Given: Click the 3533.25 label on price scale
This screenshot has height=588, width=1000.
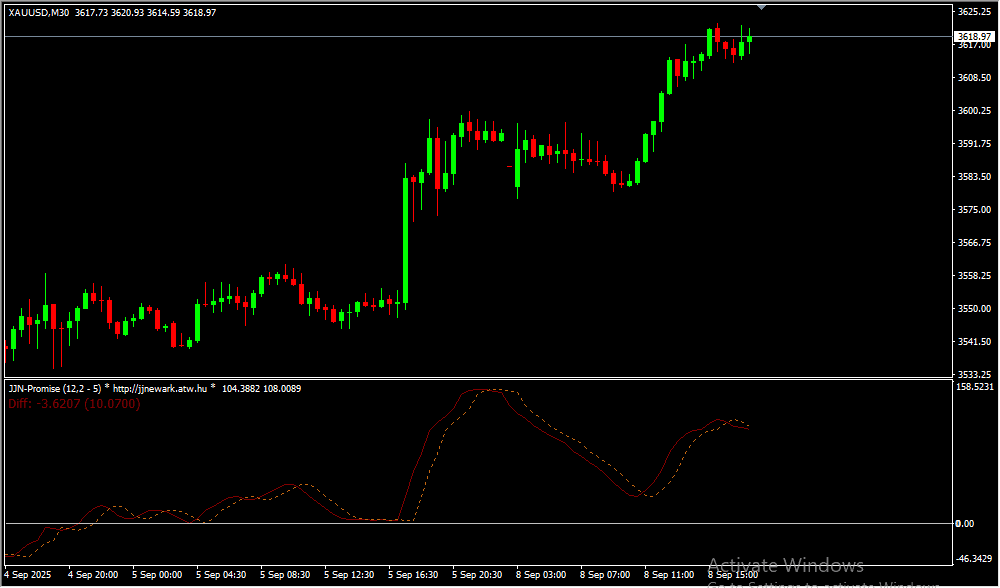Looking at the screenshot, I should point(973,375).
